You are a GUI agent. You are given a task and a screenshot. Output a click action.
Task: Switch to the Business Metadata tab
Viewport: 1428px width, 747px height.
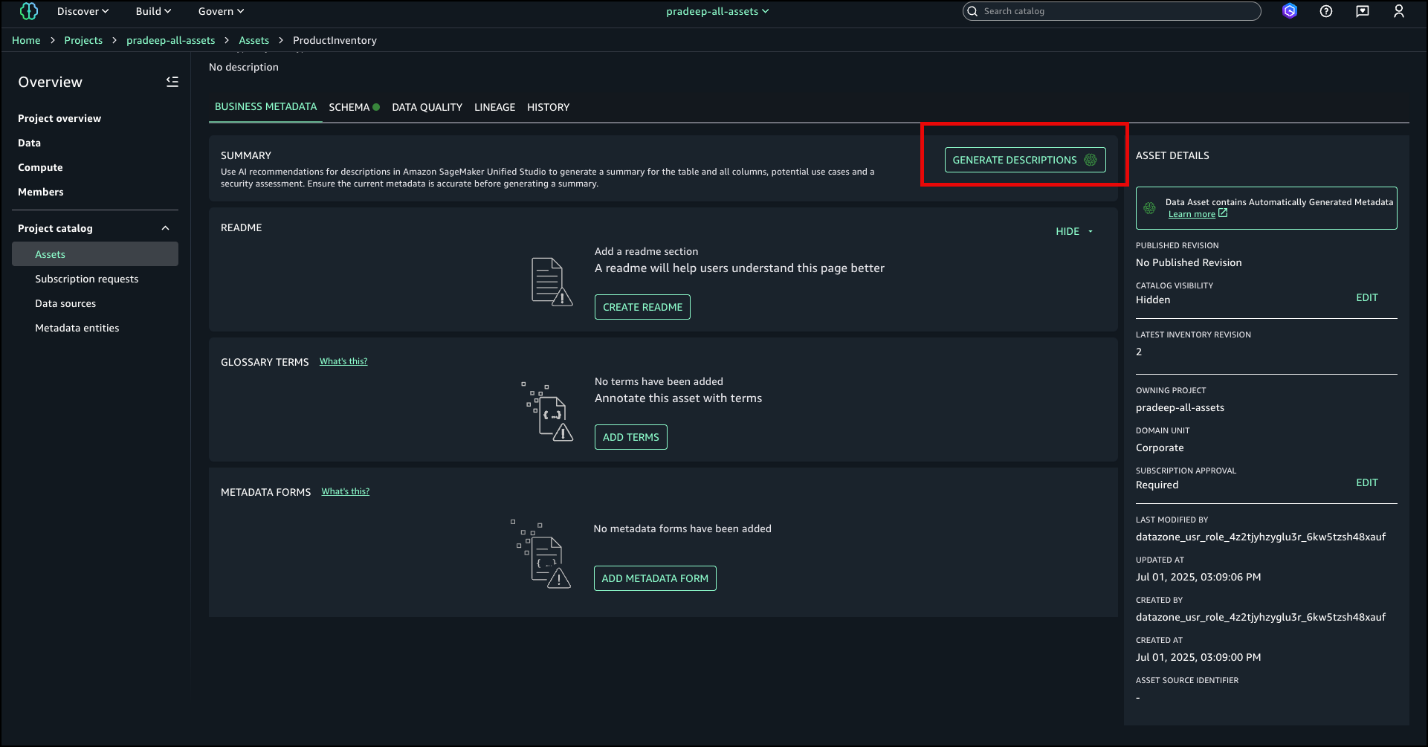tap(266, 107)
